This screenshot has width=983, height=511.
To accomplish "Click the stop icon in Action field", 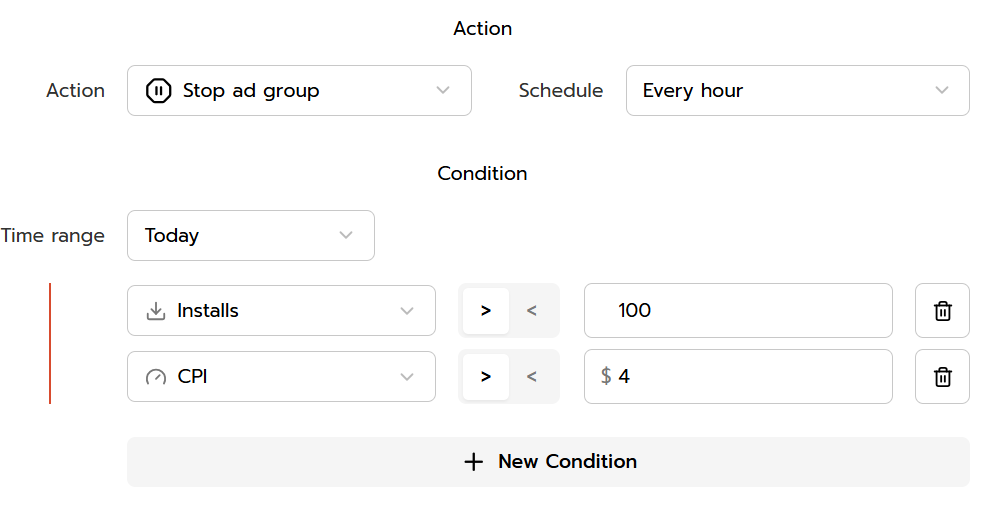I will pyautogui.click(x=159, y=91).
